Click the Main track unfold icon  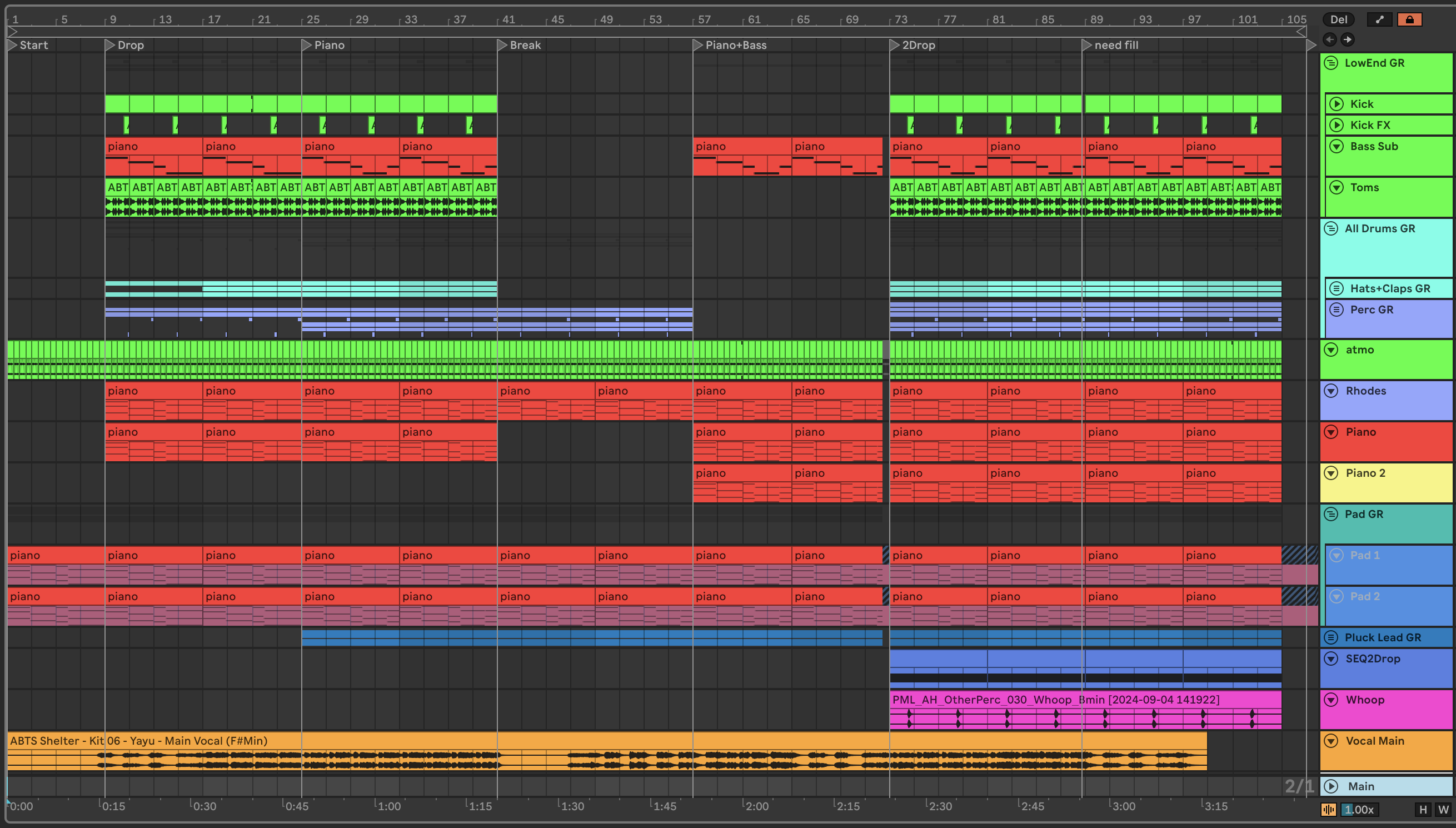point(1331,786)
